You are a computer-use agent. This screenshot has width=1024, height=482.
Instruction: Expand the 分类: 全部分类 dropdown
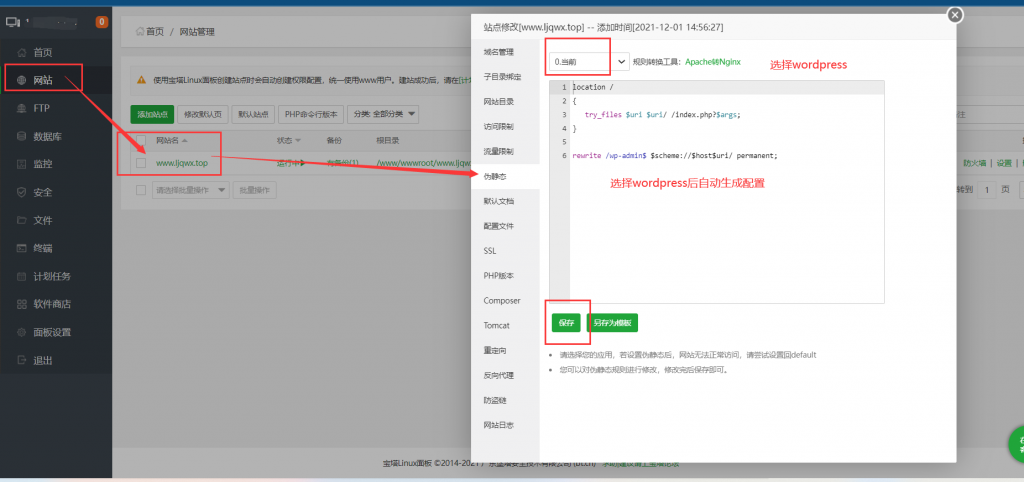click(384, 114)
